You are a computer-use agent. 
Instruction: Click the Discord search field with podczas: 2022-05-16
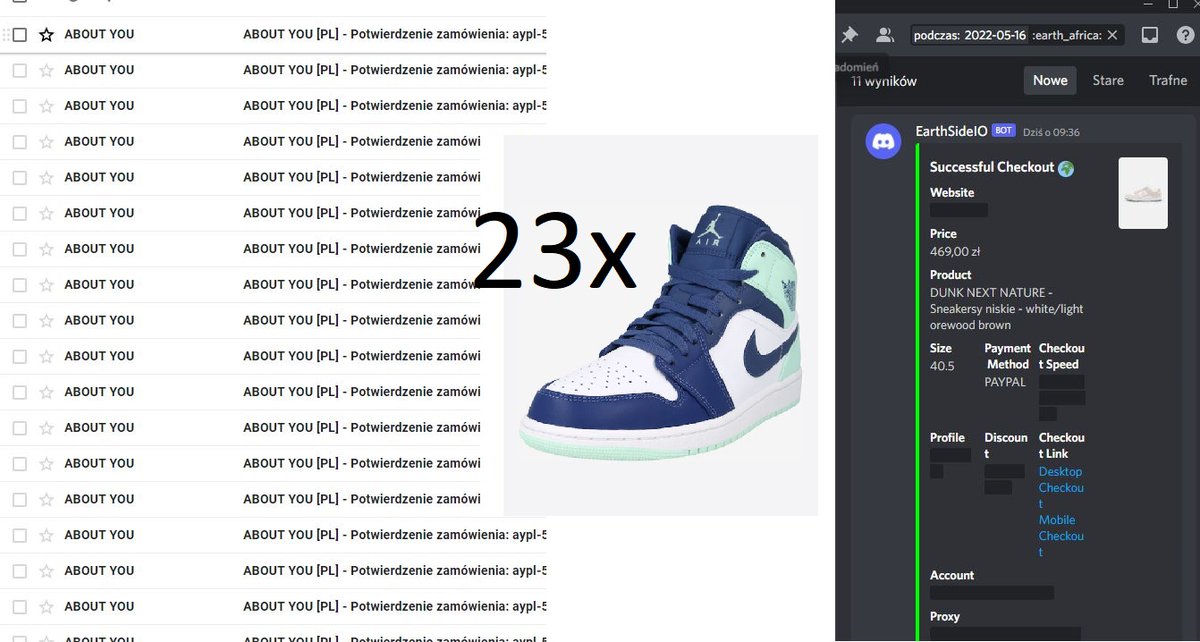point(1017,35)
